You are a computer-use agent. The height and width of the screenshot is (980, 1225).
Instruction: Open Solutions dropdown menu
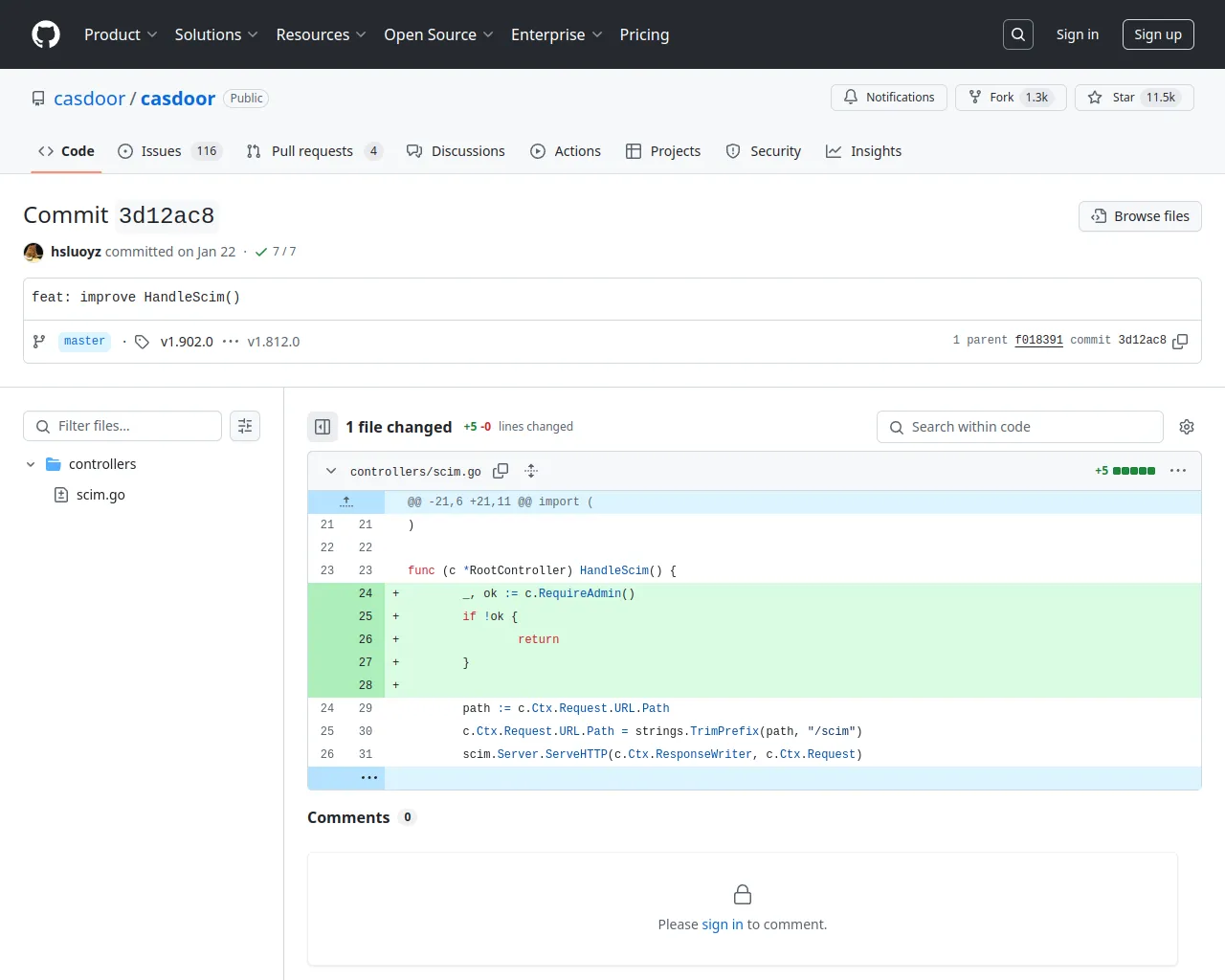point(216,34)
